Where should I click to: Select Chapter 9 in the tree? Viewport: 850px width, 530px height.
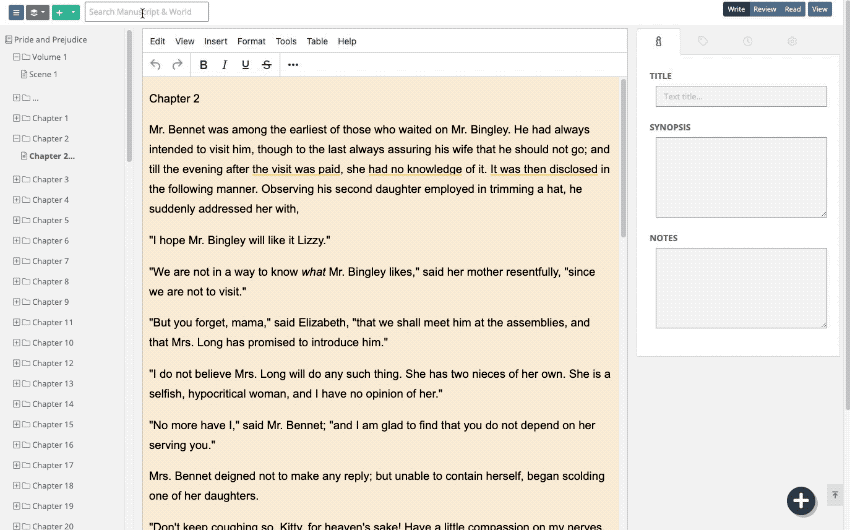click(x=50, y=302)
